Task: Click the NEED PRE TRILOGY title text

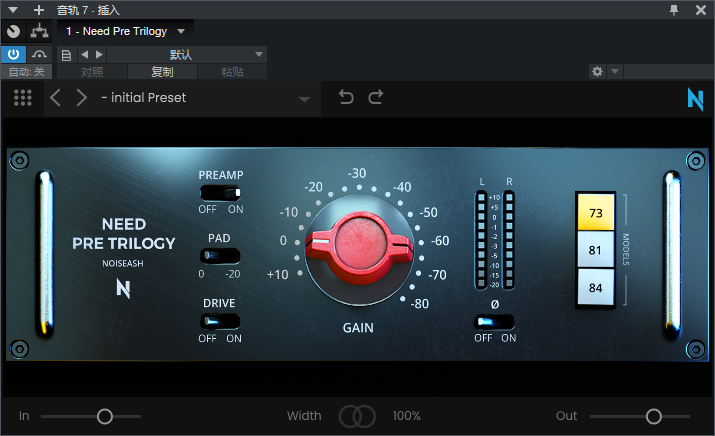Action: (x=124, y=234)
